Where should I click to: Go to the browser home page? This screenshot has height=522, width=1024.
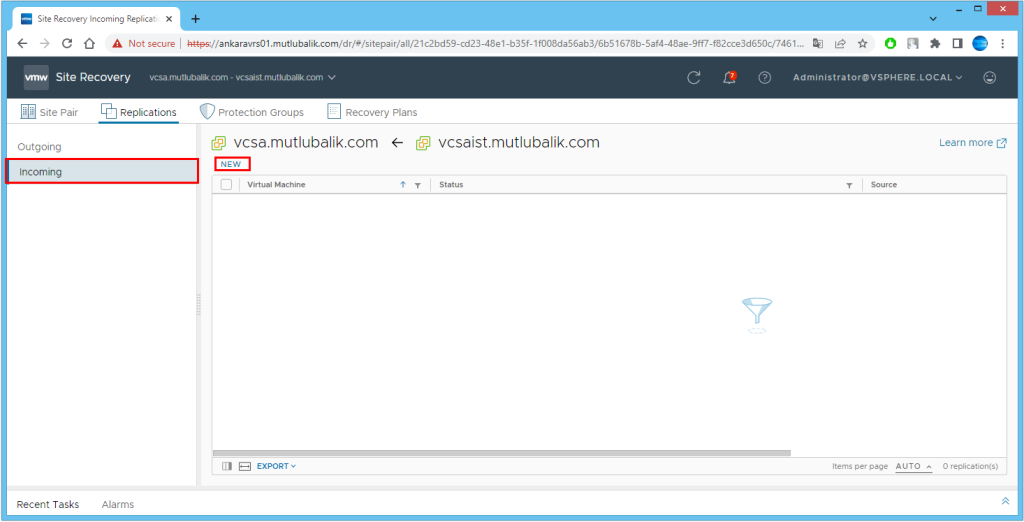[89, 44]
